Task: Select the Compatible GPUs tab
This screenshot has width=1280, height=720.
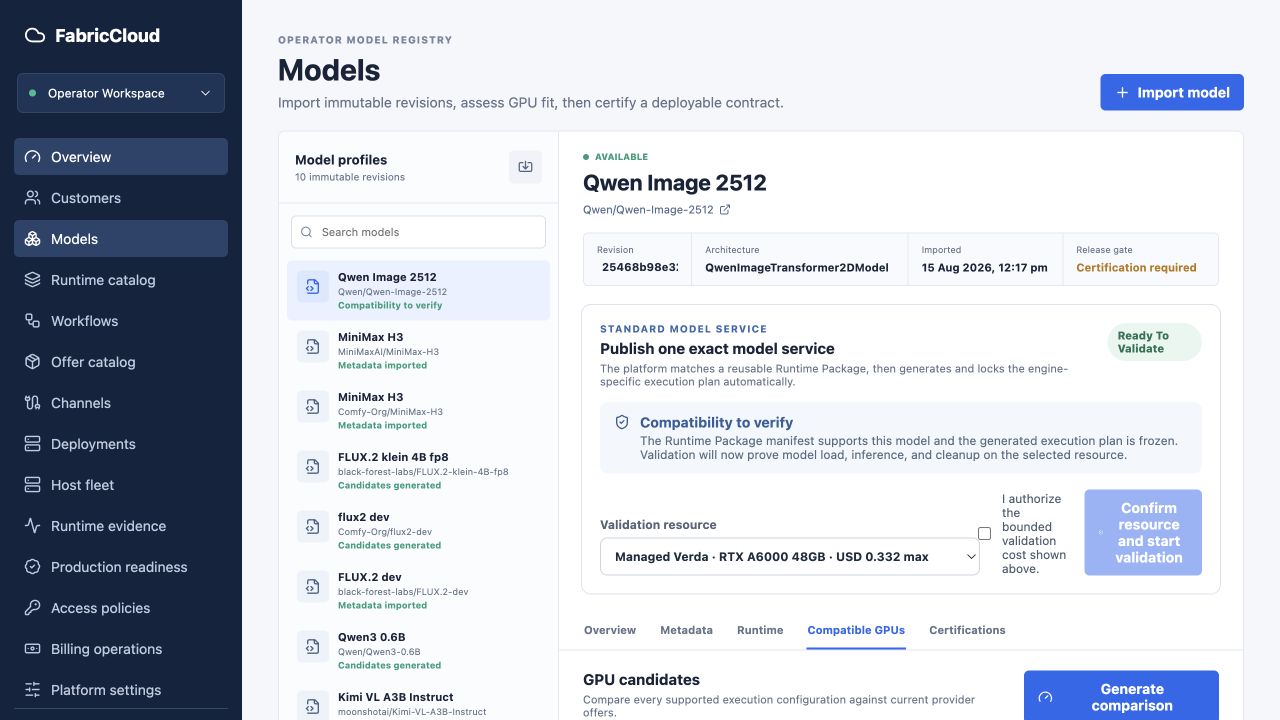Action: coord(856,630)
